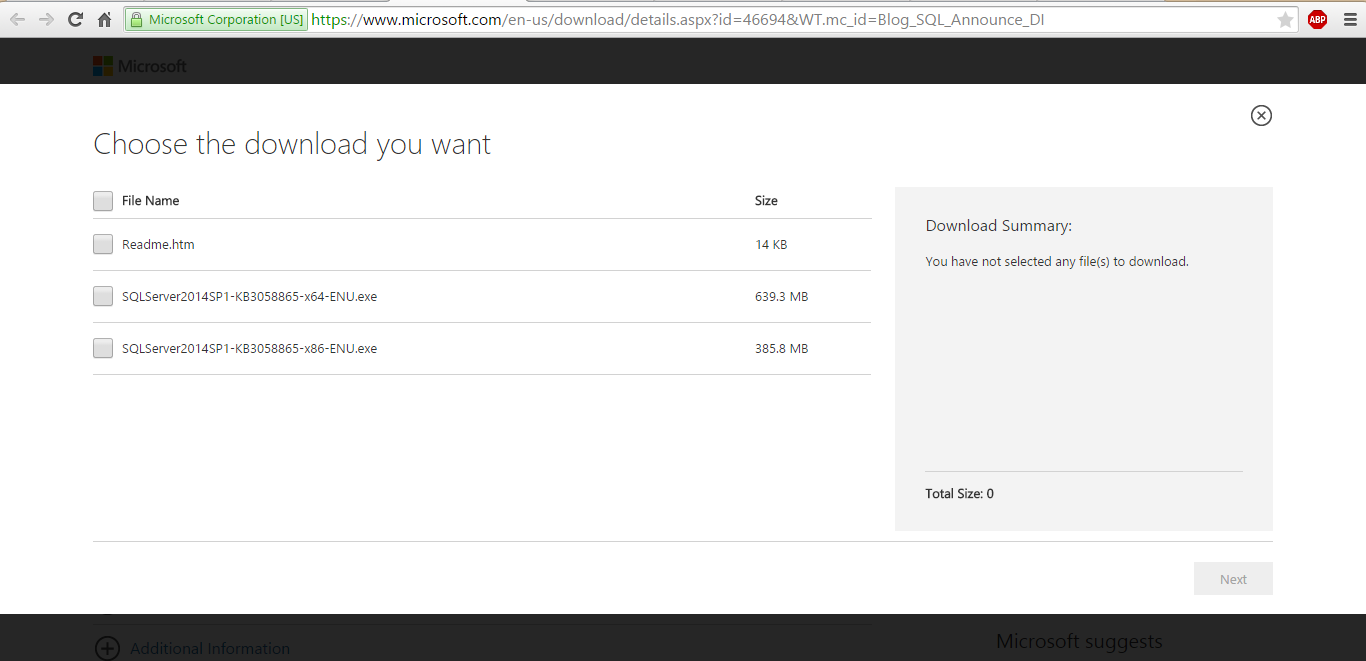Screen dimensions: 1366x661
Task: Click the 14 KB size value
Action: point(771,244)
